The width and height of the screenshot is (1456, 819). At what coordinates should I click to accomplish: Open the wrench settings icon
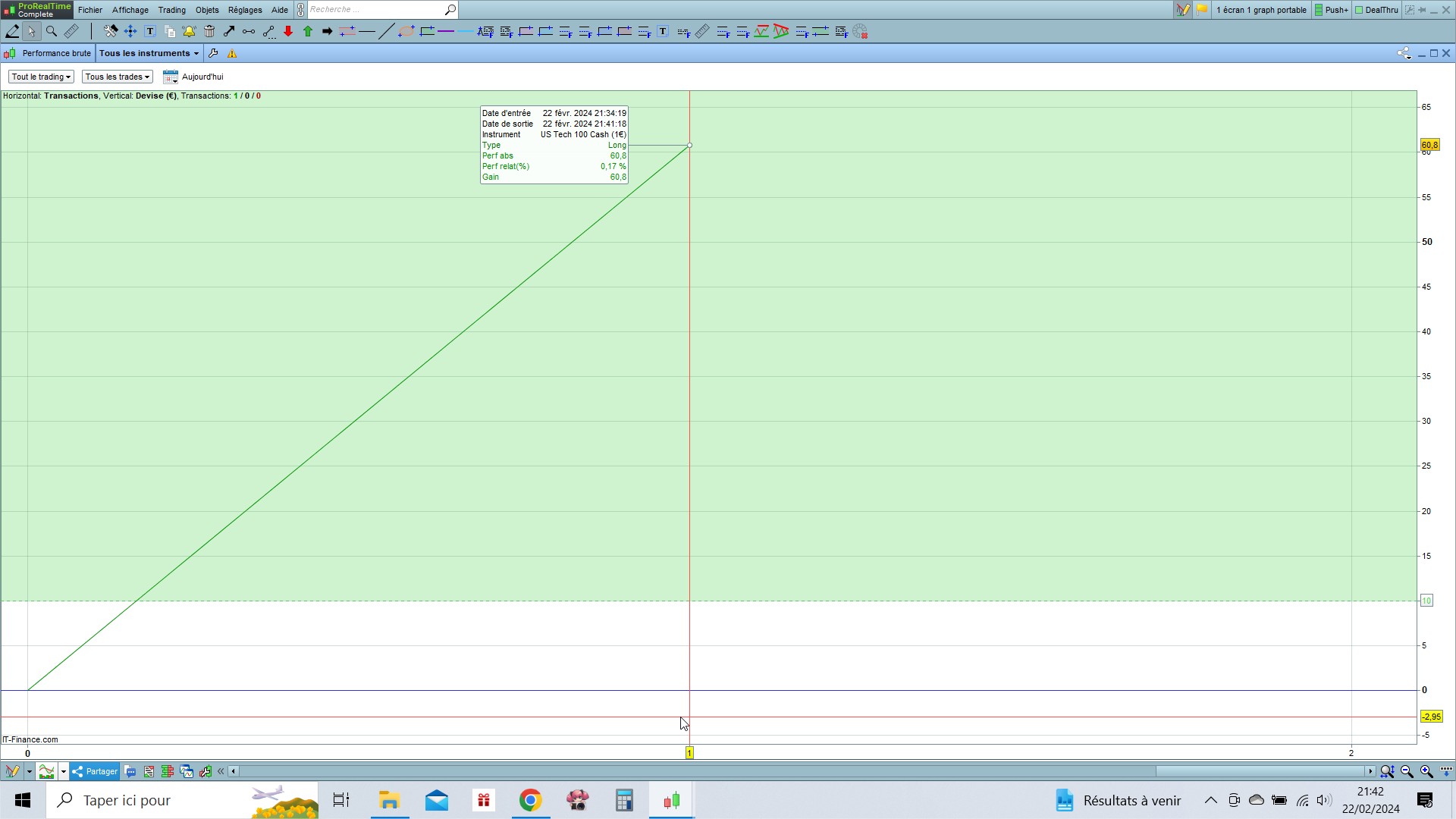213,53
